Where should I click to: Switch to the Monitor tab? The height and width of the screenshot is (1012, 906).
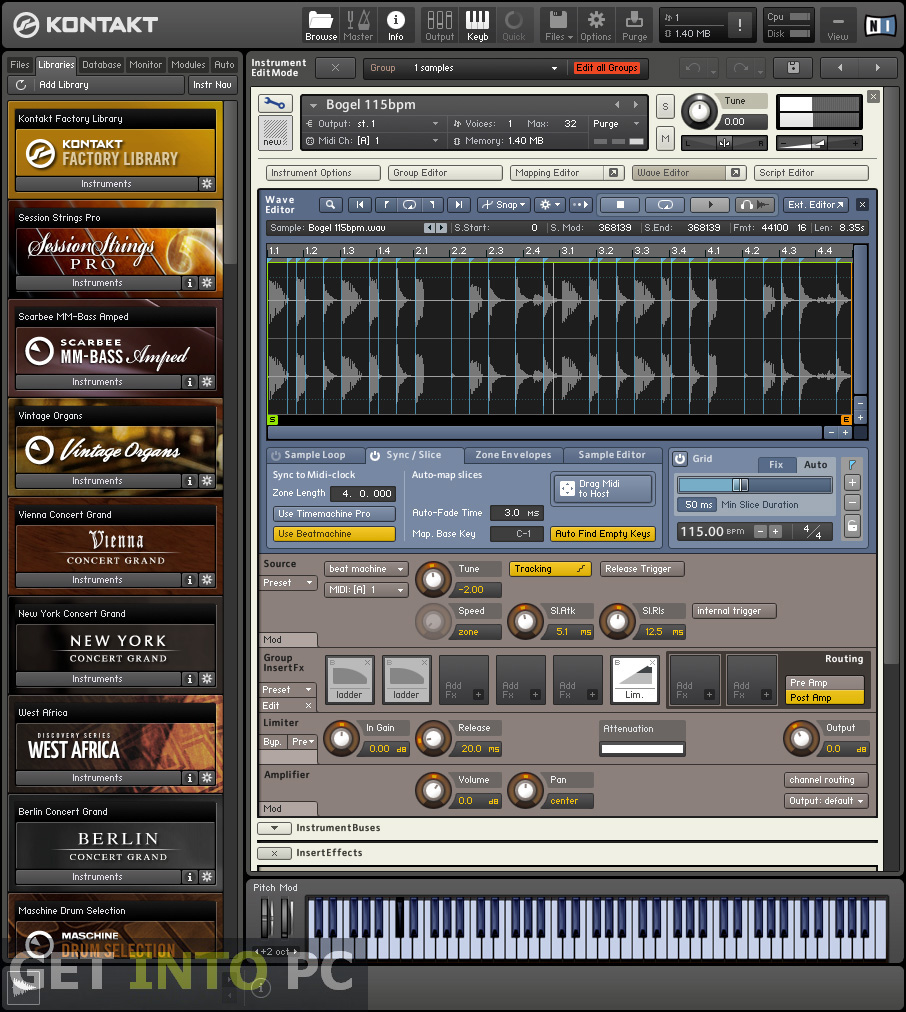[x=146, y=65]
